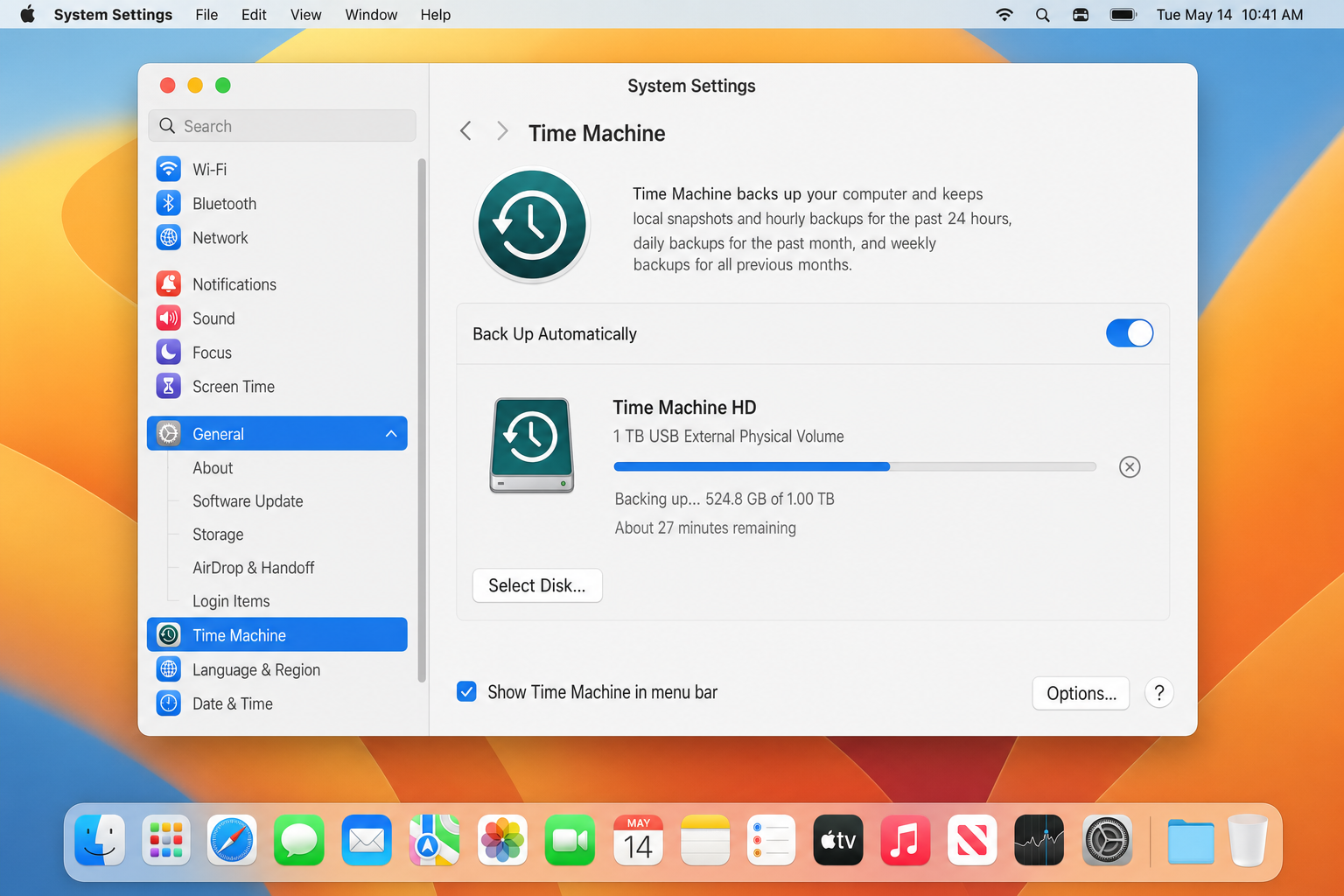Uncheck Show Time Machine in menu bar

[x=466, y=692]
